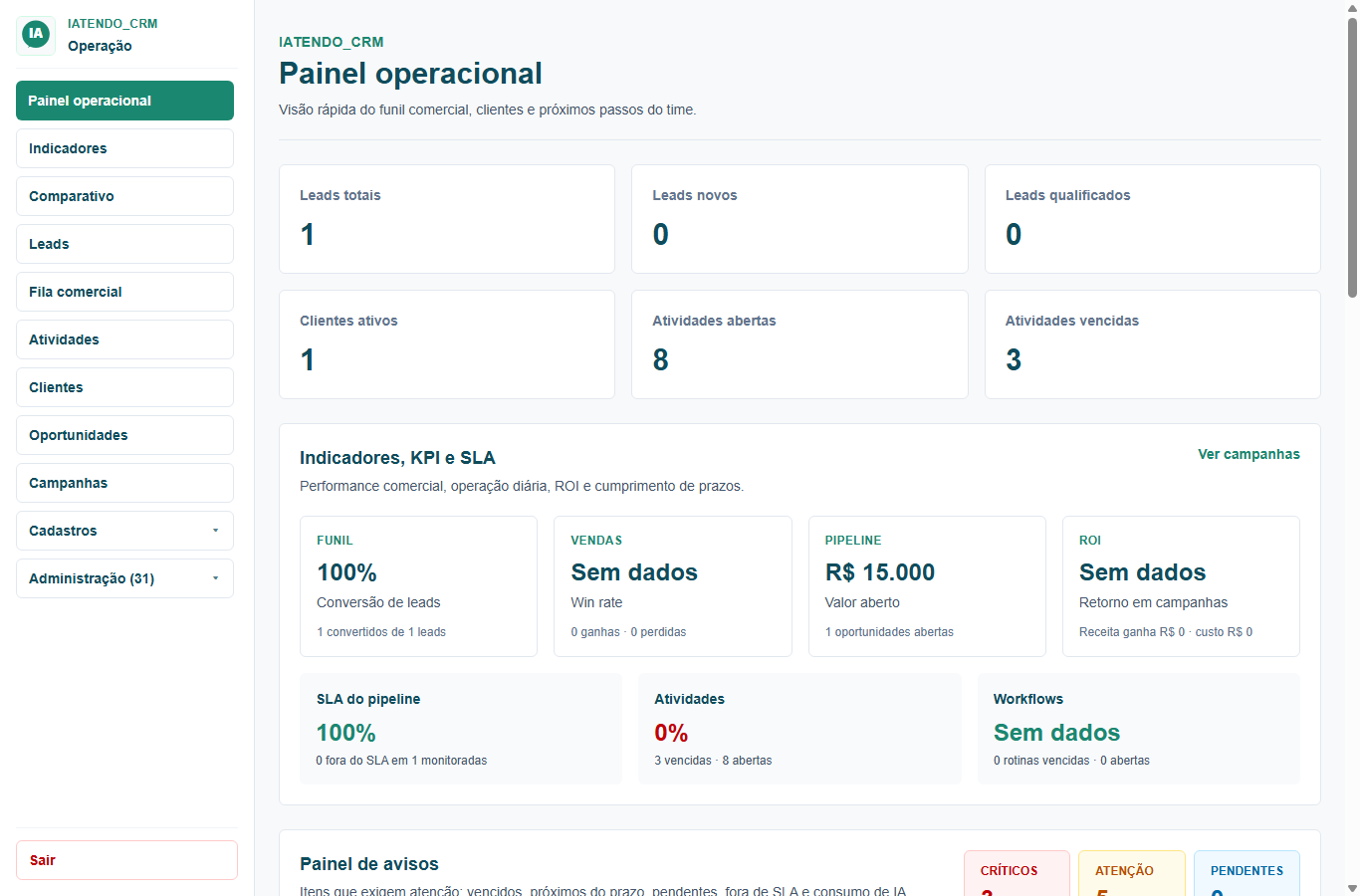Image resolution: width=1360 pixels, height=896 pixels.
Task: Select Leads in the sidebar
Action: click(124, 244)
